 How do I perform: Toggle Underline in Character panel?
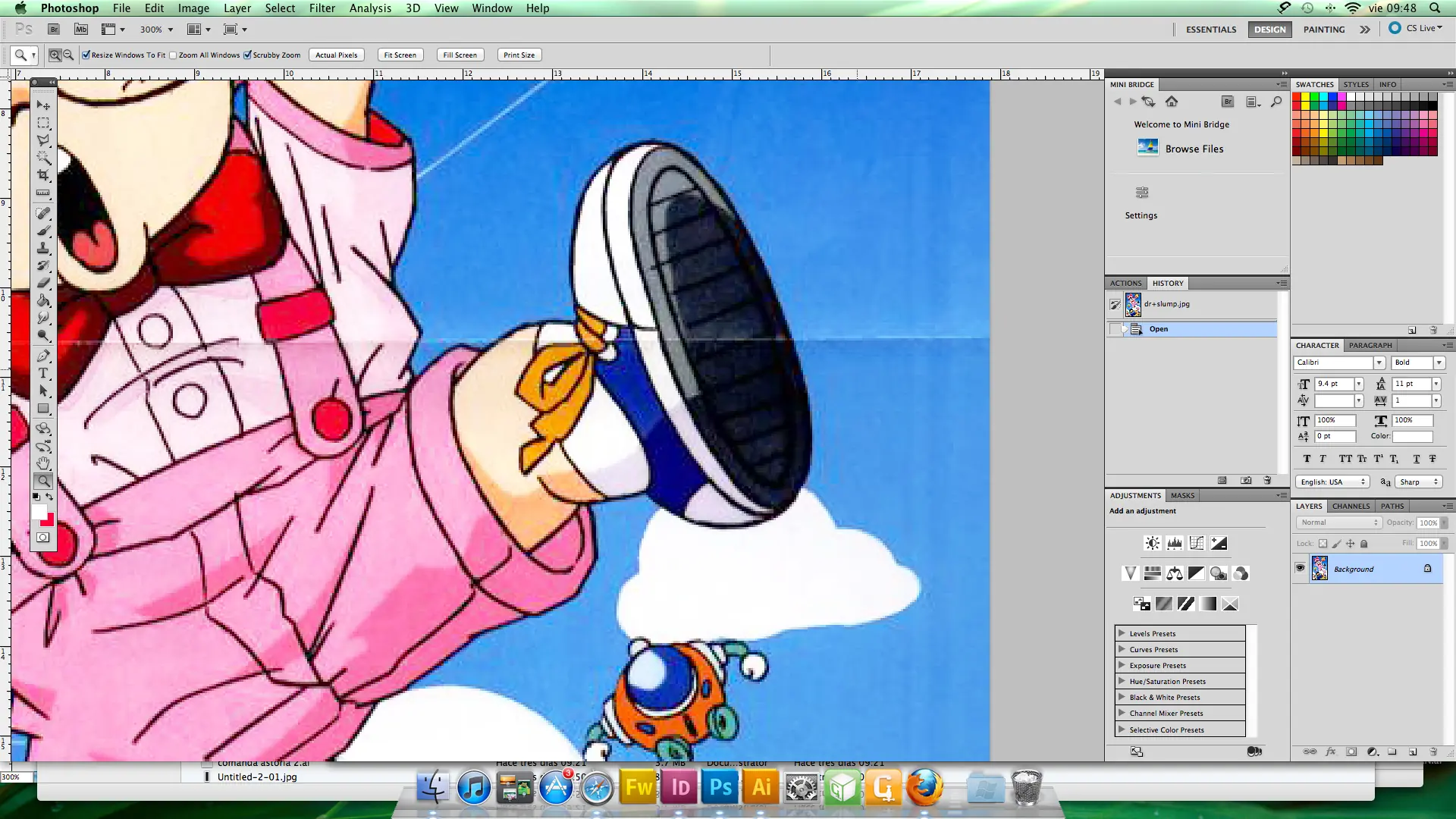coord(1416,459)
